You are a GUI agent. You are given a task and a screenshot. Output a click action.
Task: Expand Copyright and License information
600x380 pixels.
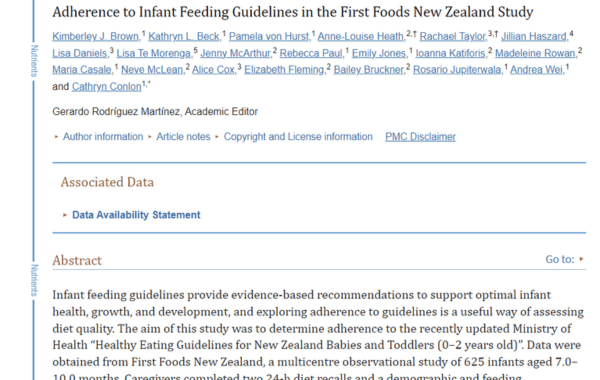298,137
